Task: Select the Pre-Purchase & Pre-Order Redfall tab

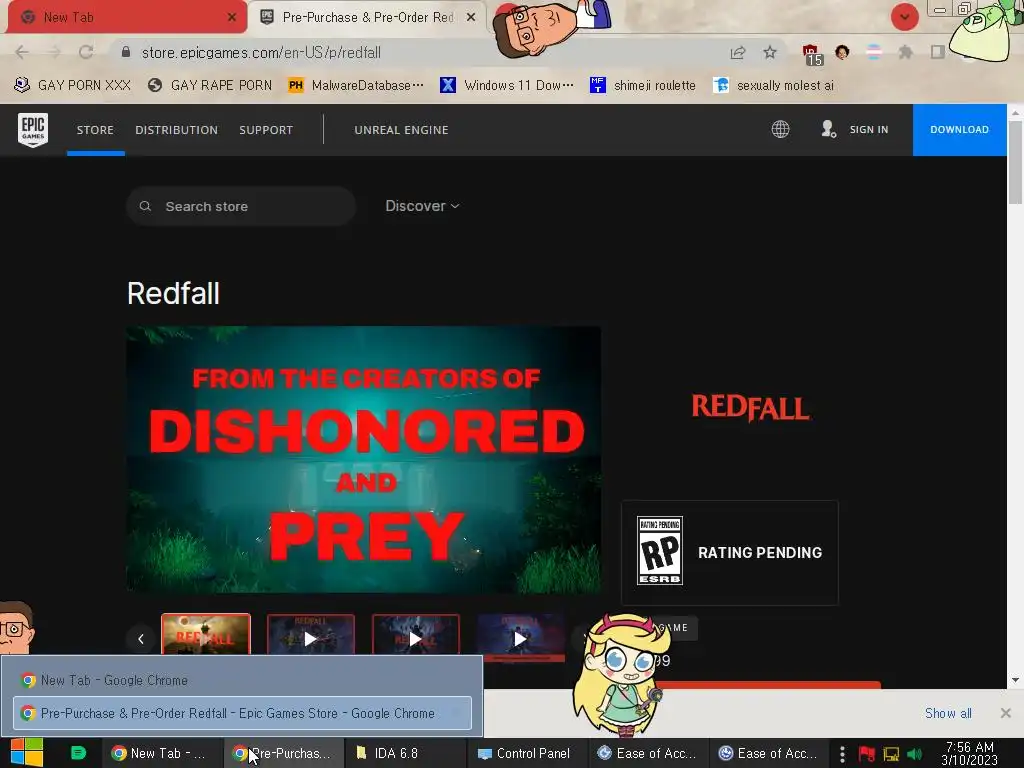Action: (366, 18)
